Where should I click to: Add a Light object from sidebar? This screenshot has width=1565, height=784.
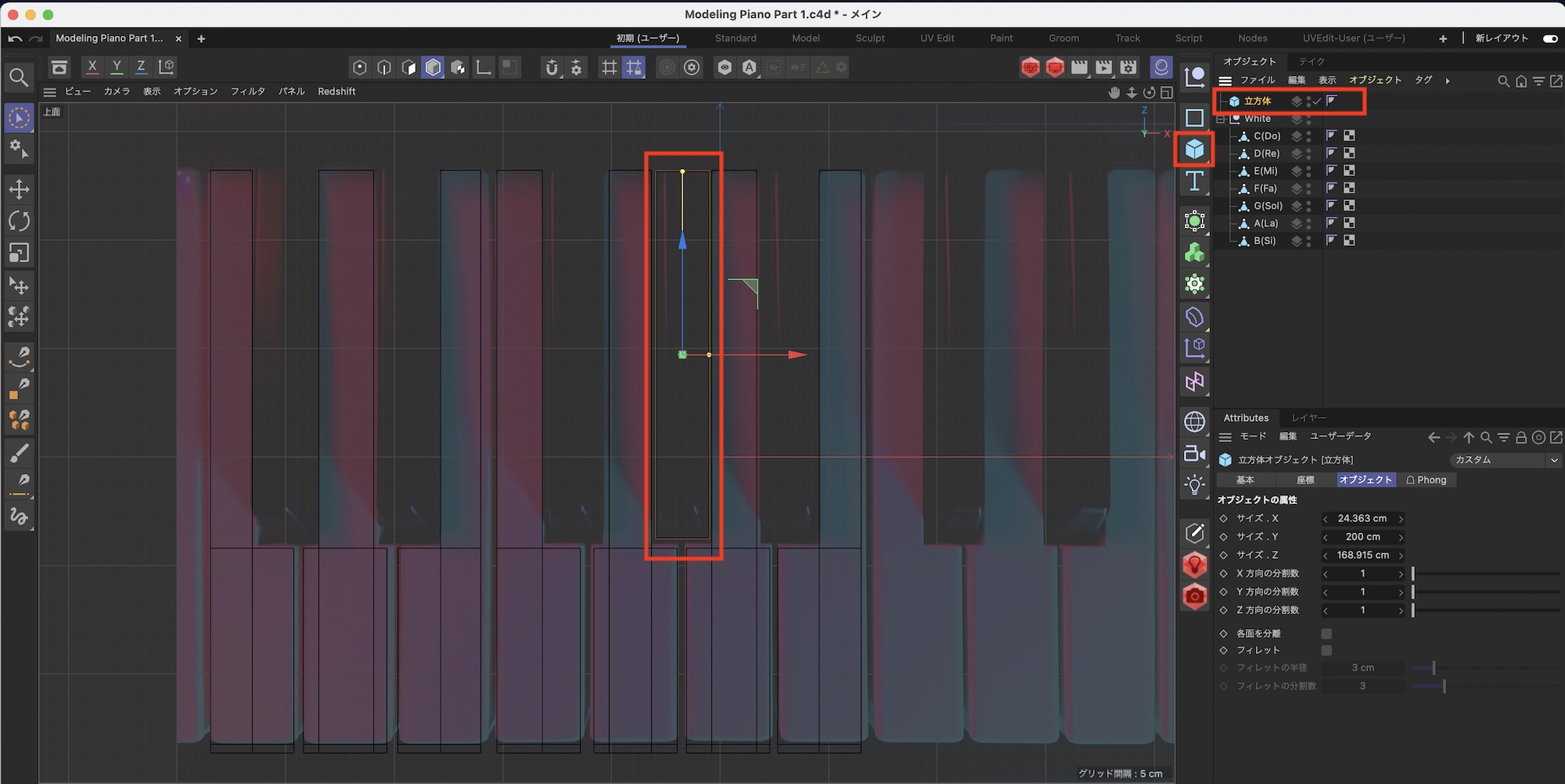pyautogui.click(x=1194, y=485)
